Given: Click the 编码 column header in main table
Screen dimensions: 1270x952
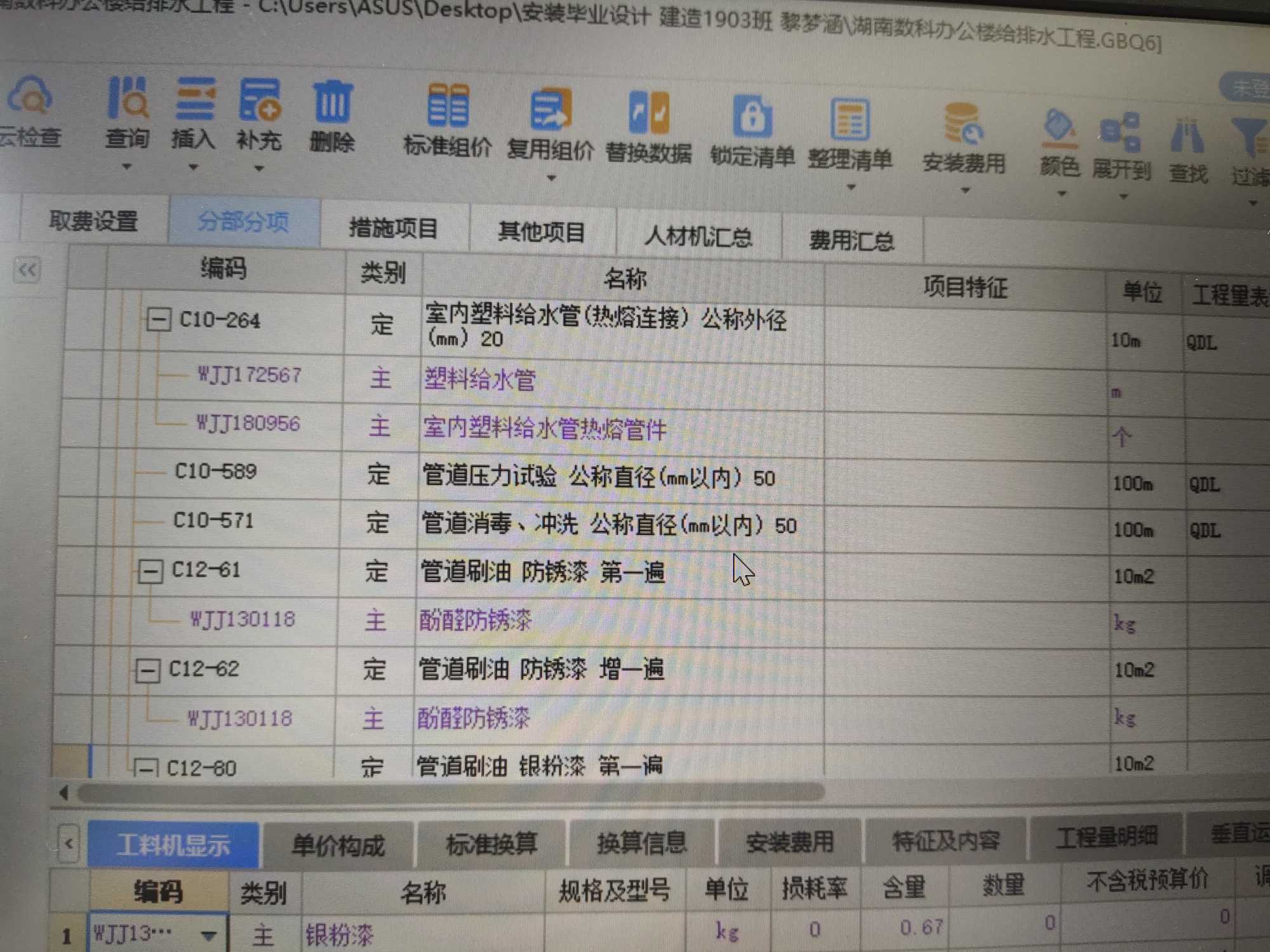Looking at the screenshot, I should point(224,268).
